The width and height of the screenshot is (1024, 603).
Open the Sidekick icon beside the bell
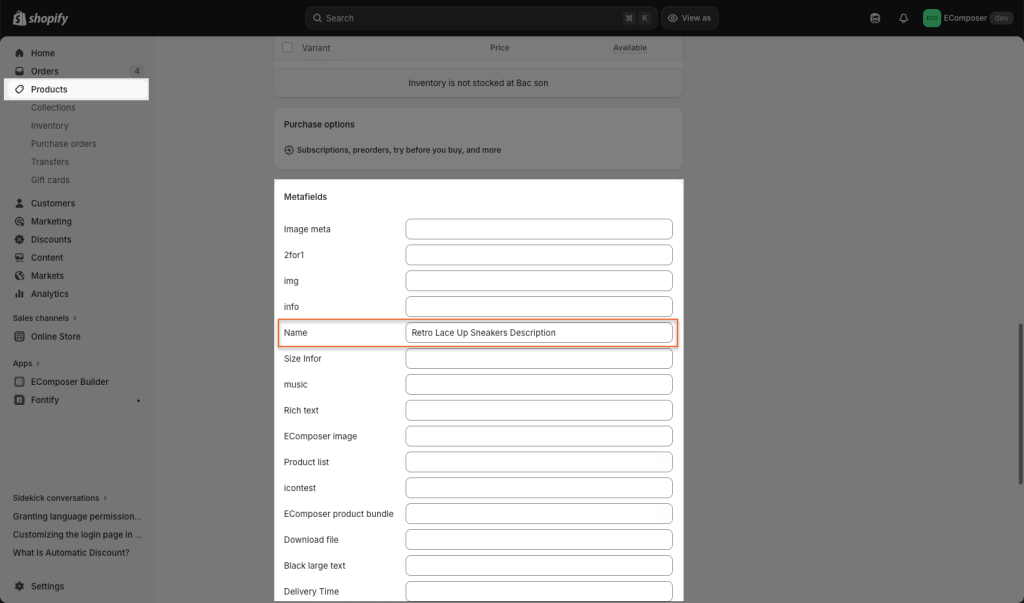(x=876, y=18)
